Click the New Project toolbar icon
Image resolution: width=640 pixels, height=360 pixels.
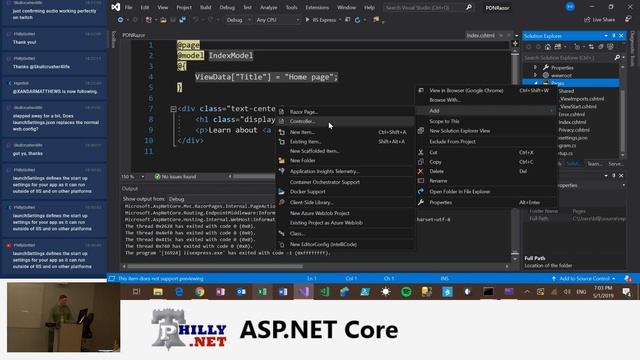point(149,20)
